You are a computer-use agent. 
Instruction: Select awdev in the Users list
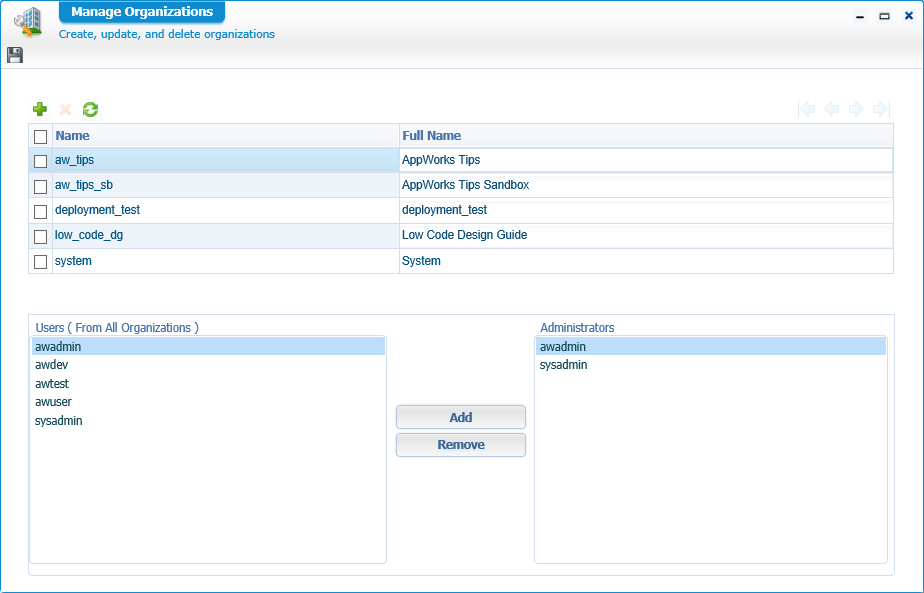tap(208, 365)
